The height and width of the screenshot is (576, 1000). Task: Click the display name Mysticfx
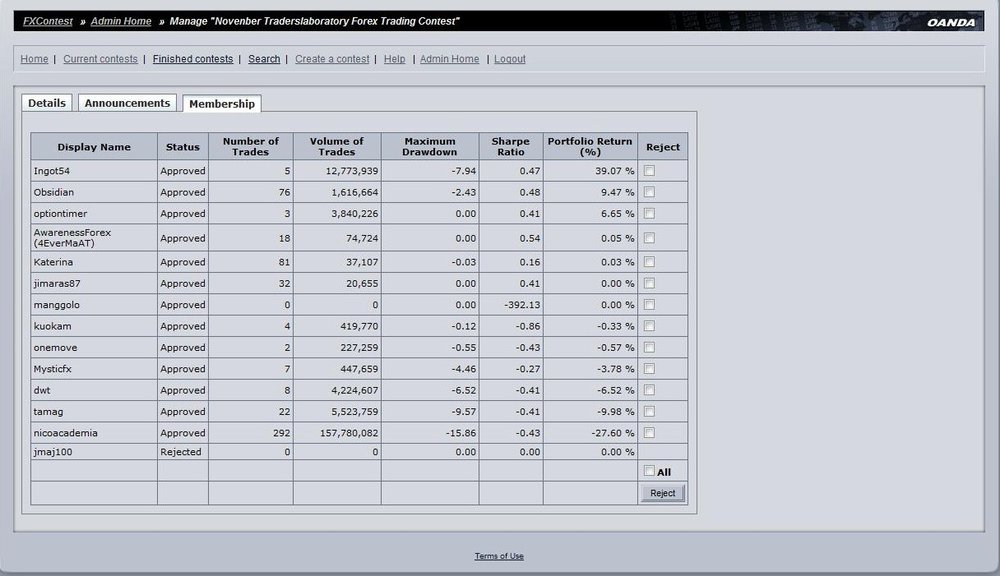[x=52, y=369]
